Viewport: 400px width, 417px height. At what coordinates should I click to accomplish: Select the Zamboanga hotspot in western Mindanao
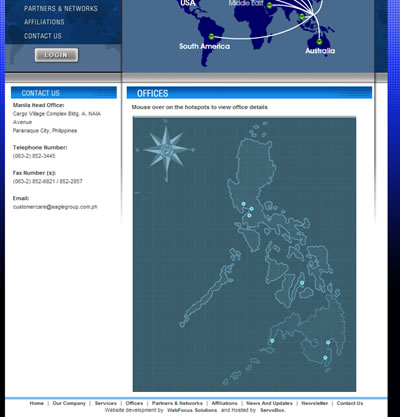click(272, 340)
